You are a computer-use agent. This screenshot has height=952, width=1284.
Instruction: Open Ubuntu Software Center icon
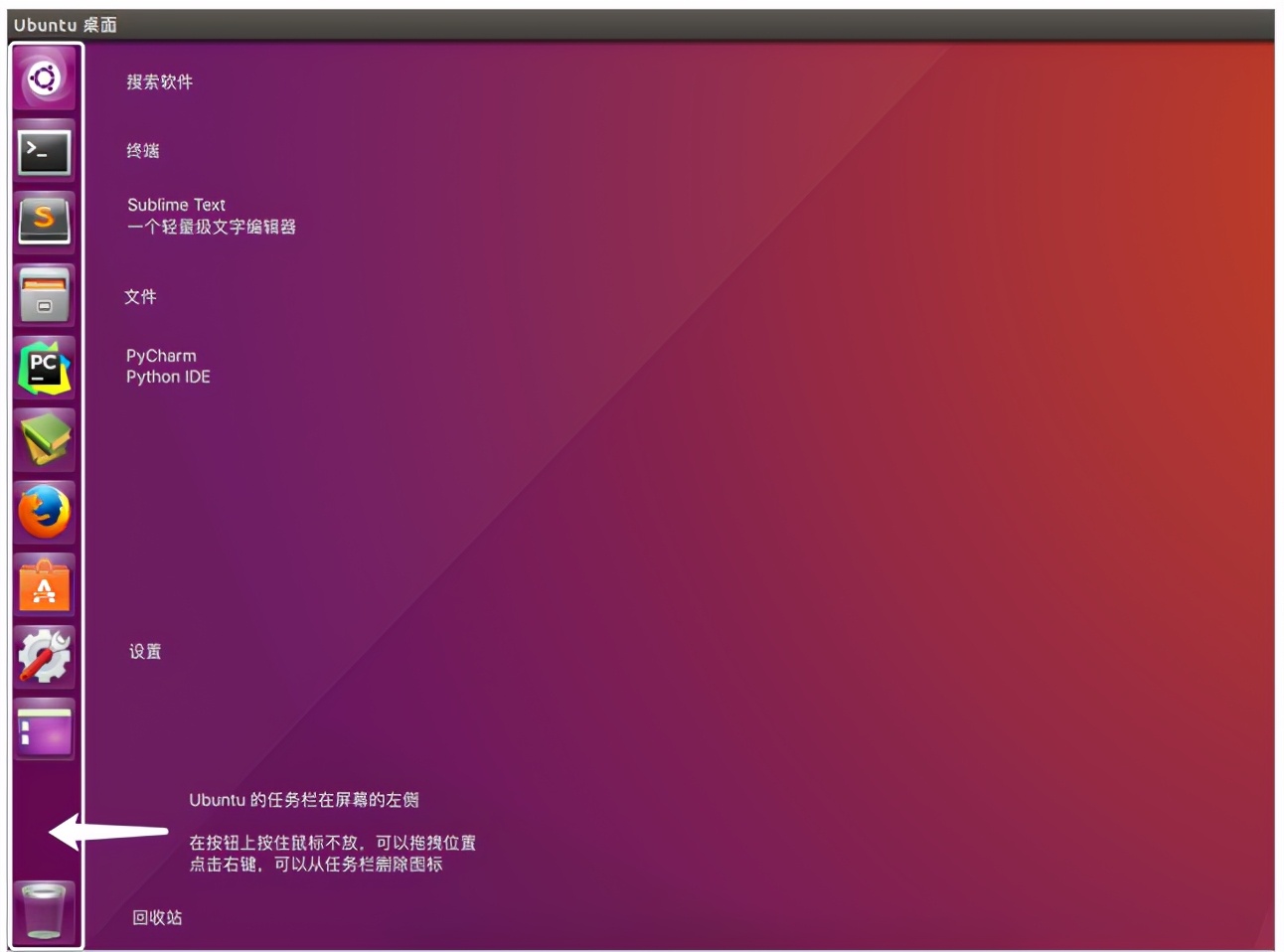[45, 585]
